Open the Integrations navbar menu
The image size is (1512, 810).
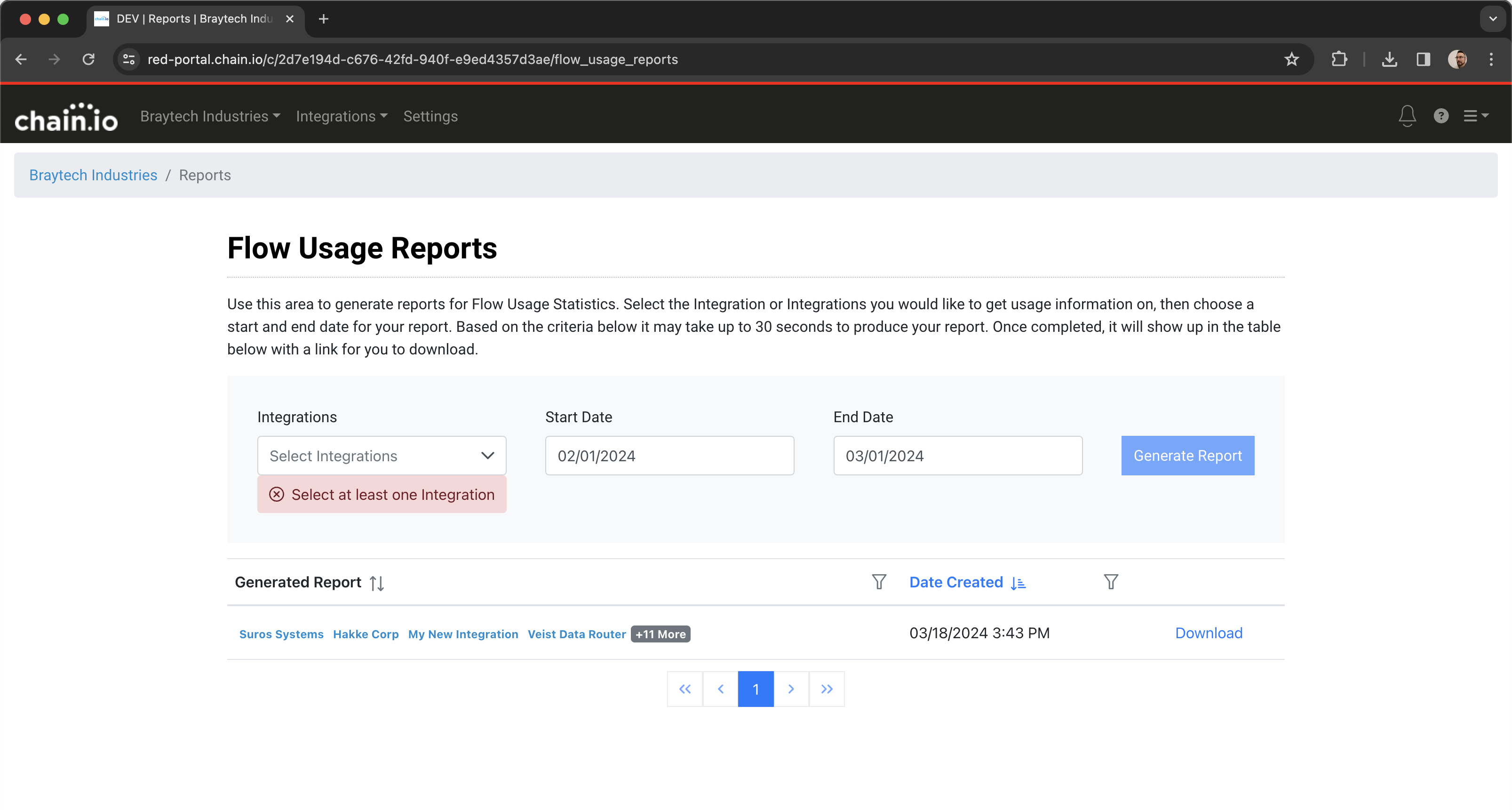(x=342, y=116)
